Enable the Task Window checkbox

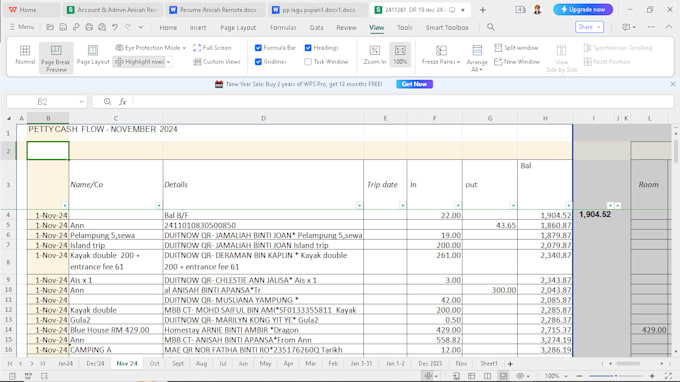click(308, 62)
